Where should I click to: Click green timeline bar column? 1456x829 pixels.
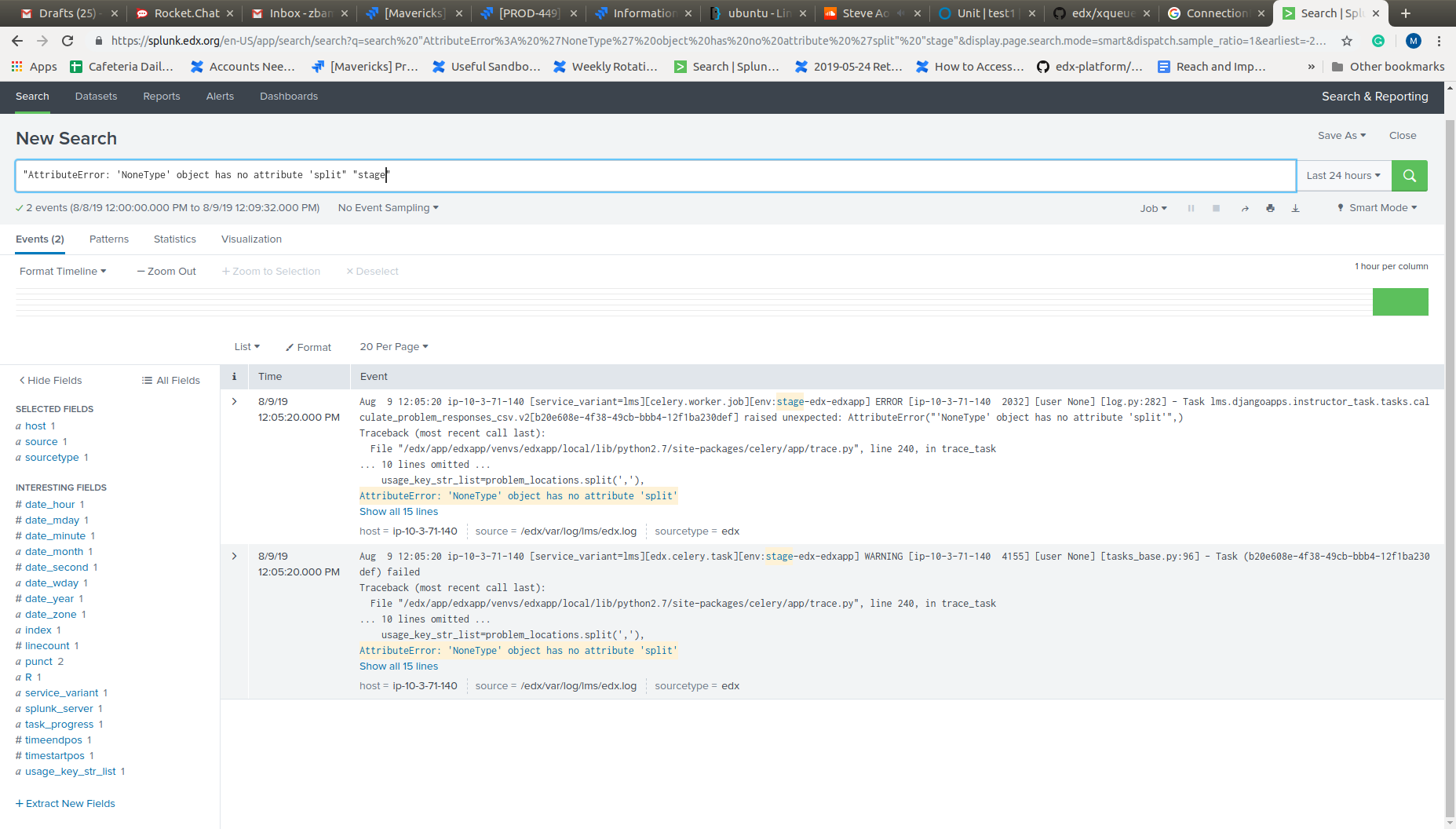[x=1400, y=302]
